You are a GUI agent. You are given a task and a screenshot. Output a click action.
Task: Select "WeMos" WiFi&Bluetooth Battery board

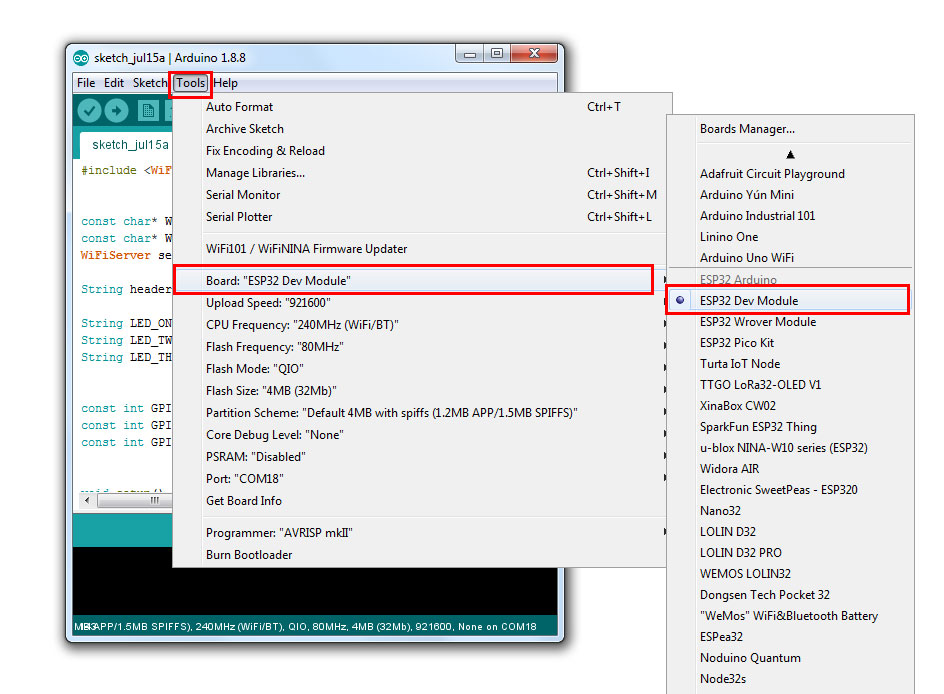(x=790, y=616)
